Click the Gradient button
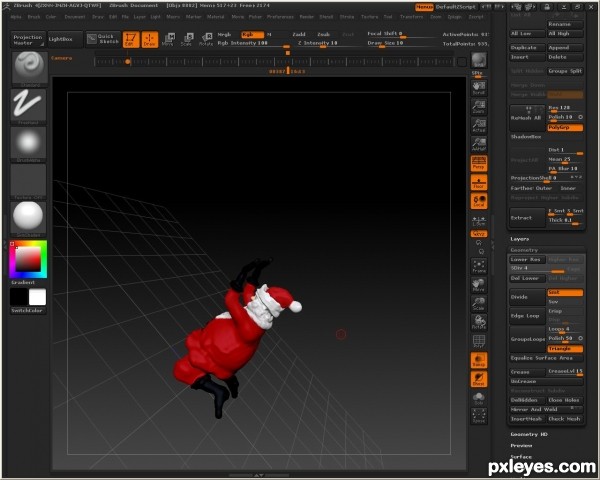Screen dimensions: 600x480 tap(23, 282)
